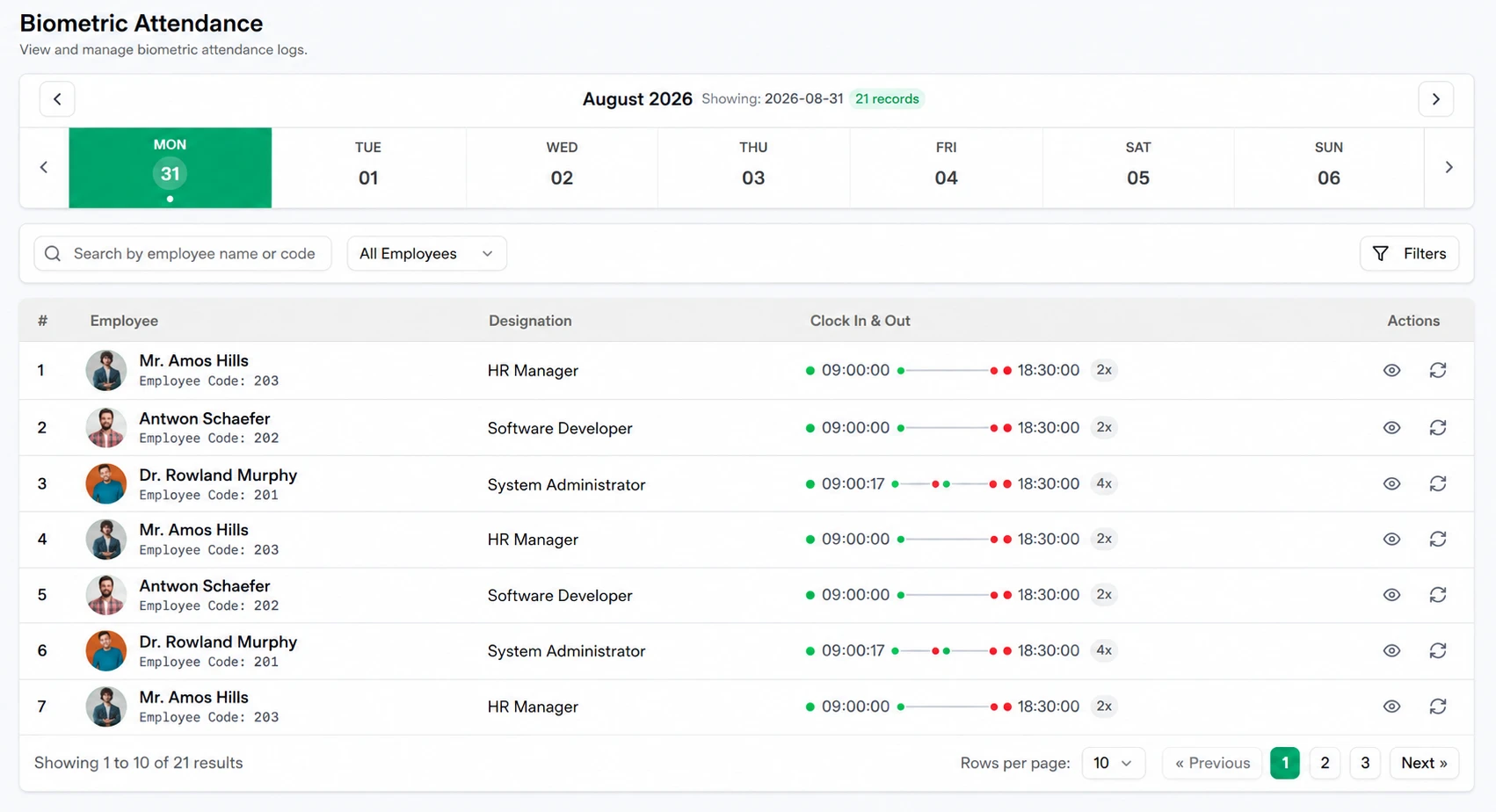Click the 21 records badge

[x=887, y=98]
